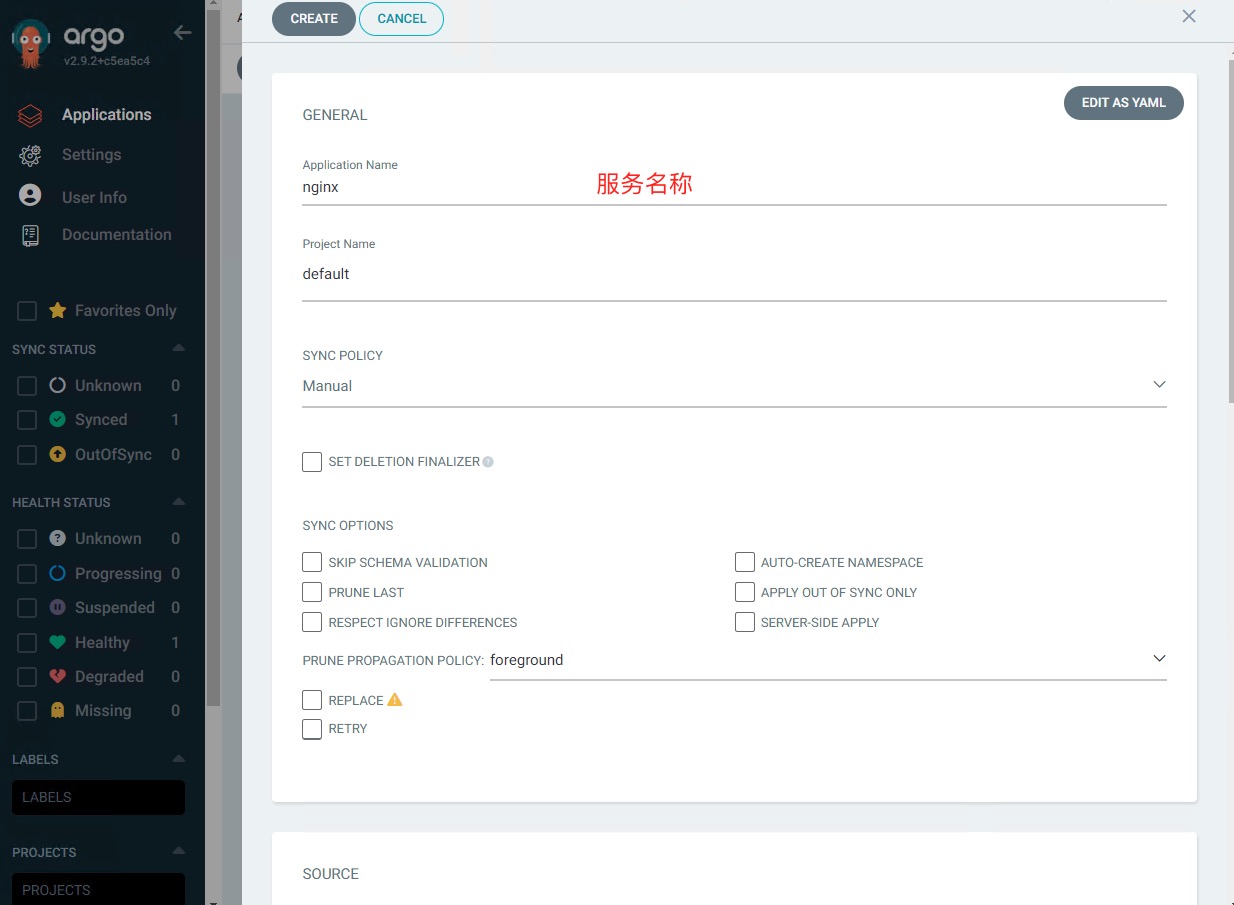The height and width of the screenshot is (905, 1234).
Task: Check the Favorites Only filter
Action: (x=27, y=311)
